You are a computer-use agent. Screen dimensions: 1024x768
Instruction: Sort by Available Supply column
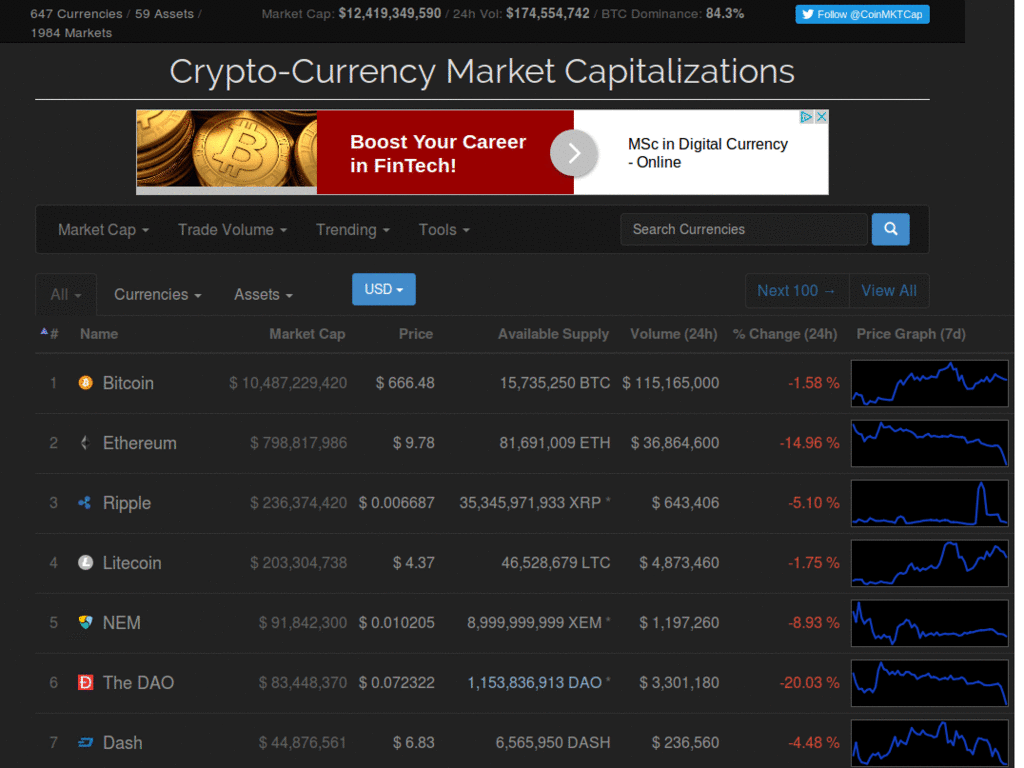(553, 334)
